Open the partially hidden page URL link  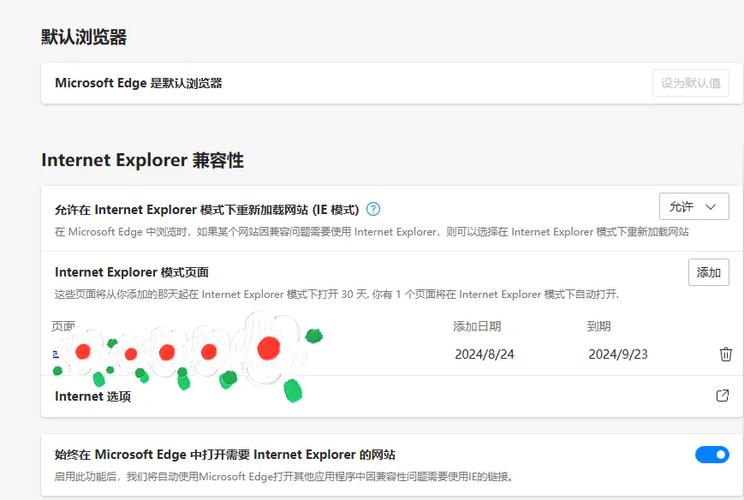point(56,354)
